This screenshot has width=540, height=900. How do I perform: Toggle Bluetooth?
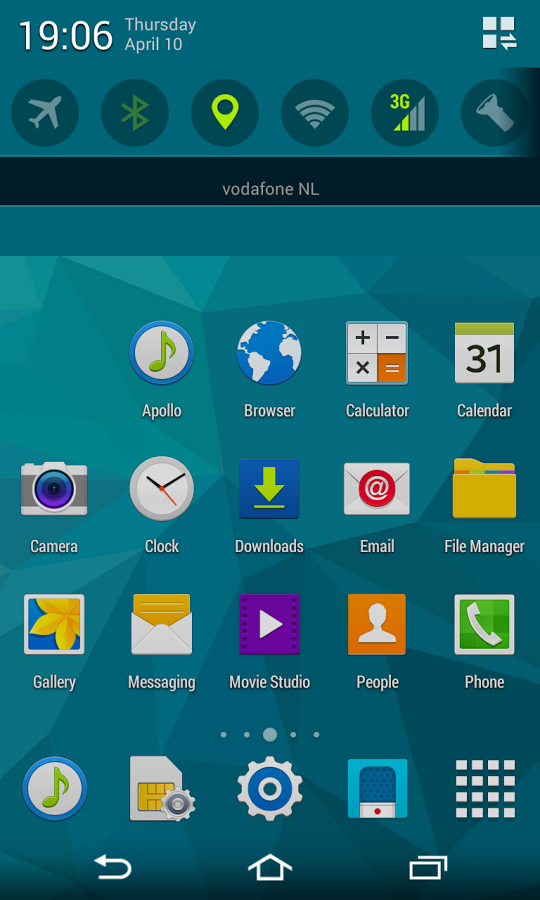click(135, 112)
